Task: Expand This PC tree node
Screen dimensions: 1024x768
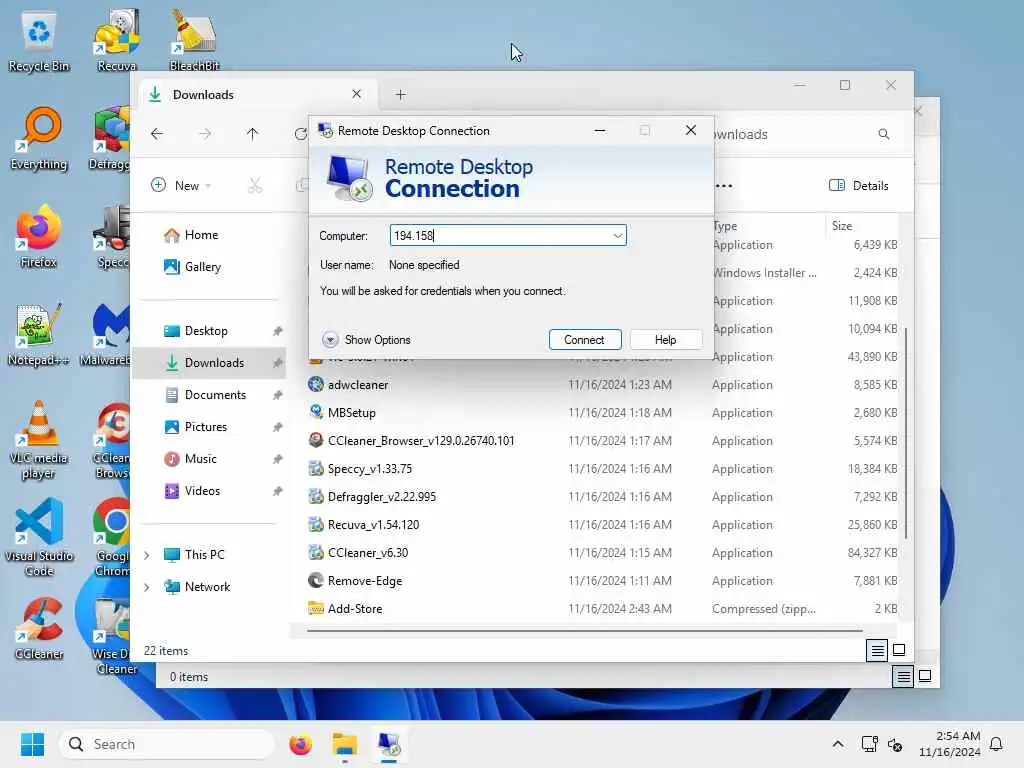Action: pyautogui.click(x=147, y=555)
